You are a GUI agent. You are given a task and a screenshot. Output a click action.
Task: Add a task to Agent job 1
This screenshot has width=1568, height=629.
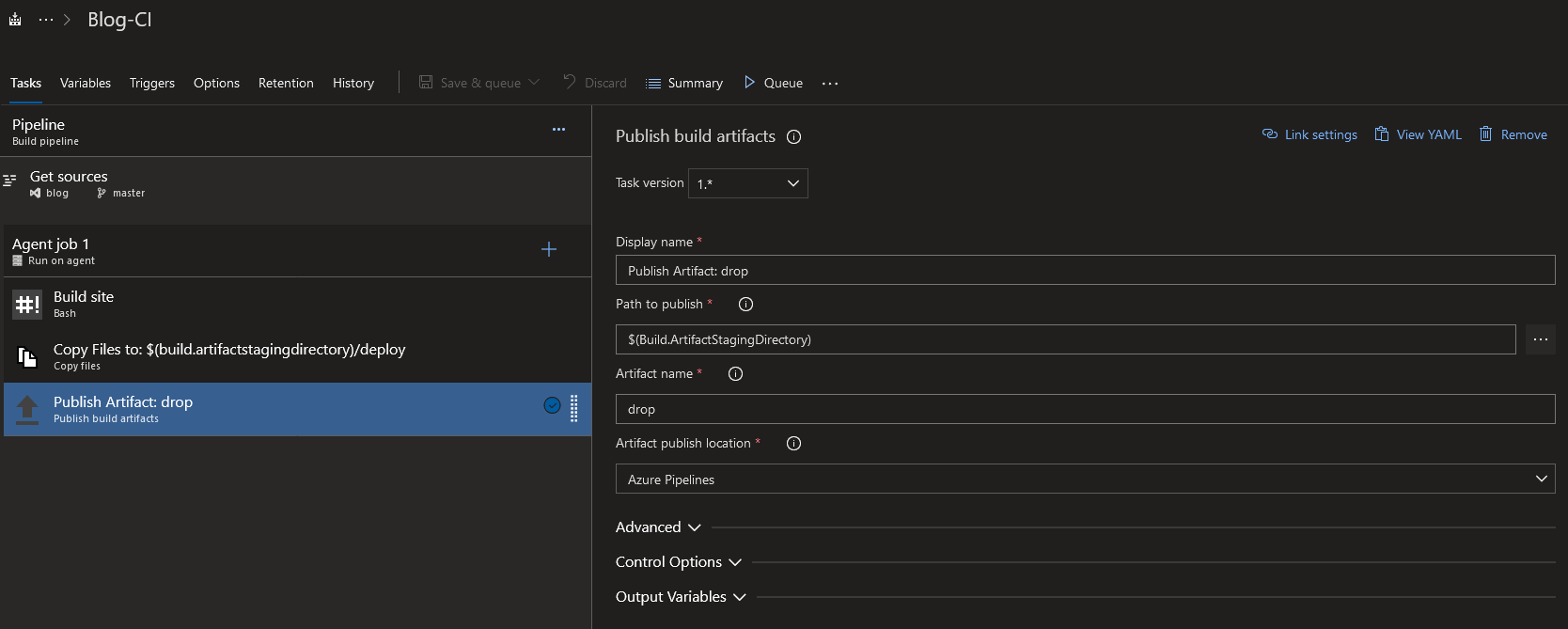(549, 249)
